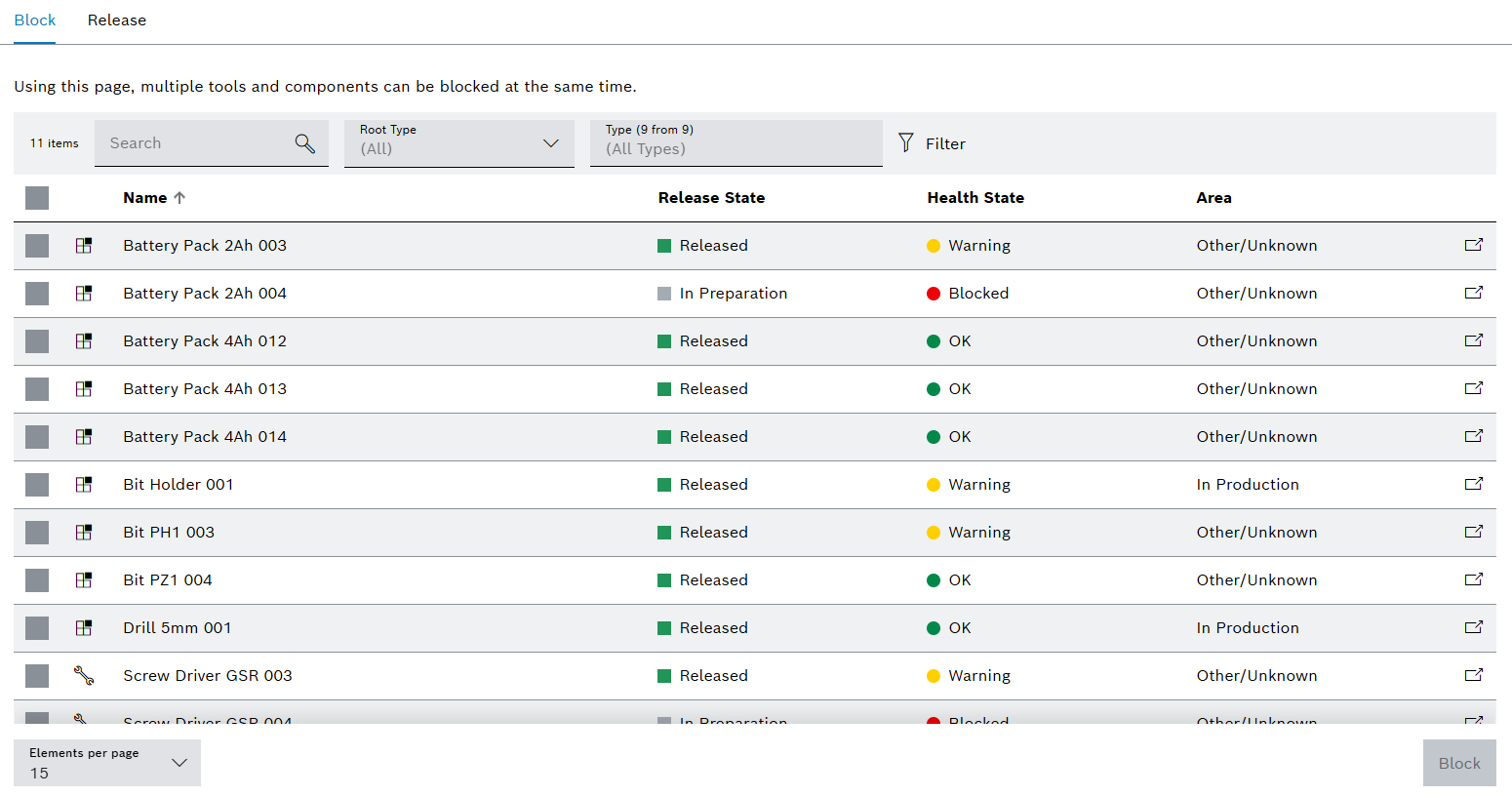
Task: Click component type icon for Battery Pack 4Ah 013
Action: pos(84,389)
